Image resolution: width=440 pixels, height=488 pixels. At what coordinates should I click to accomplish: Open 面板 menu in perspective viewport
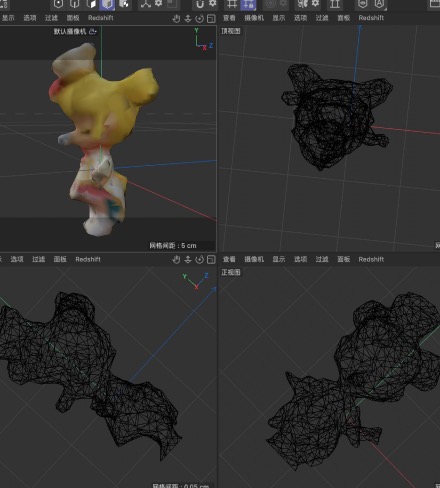click(73, 18)
